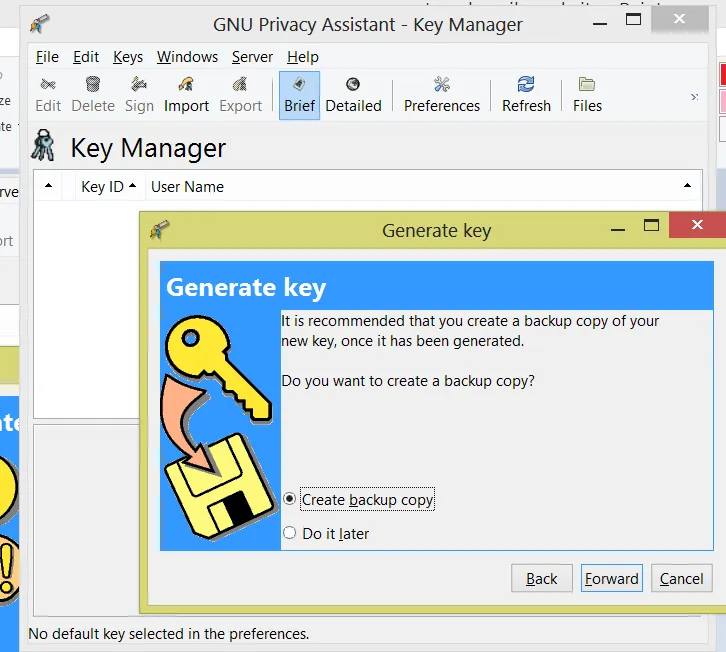Maximize the Key Manager window
Image resolution: width=726 pixels, height=652 pixels.
click(633, 19)
